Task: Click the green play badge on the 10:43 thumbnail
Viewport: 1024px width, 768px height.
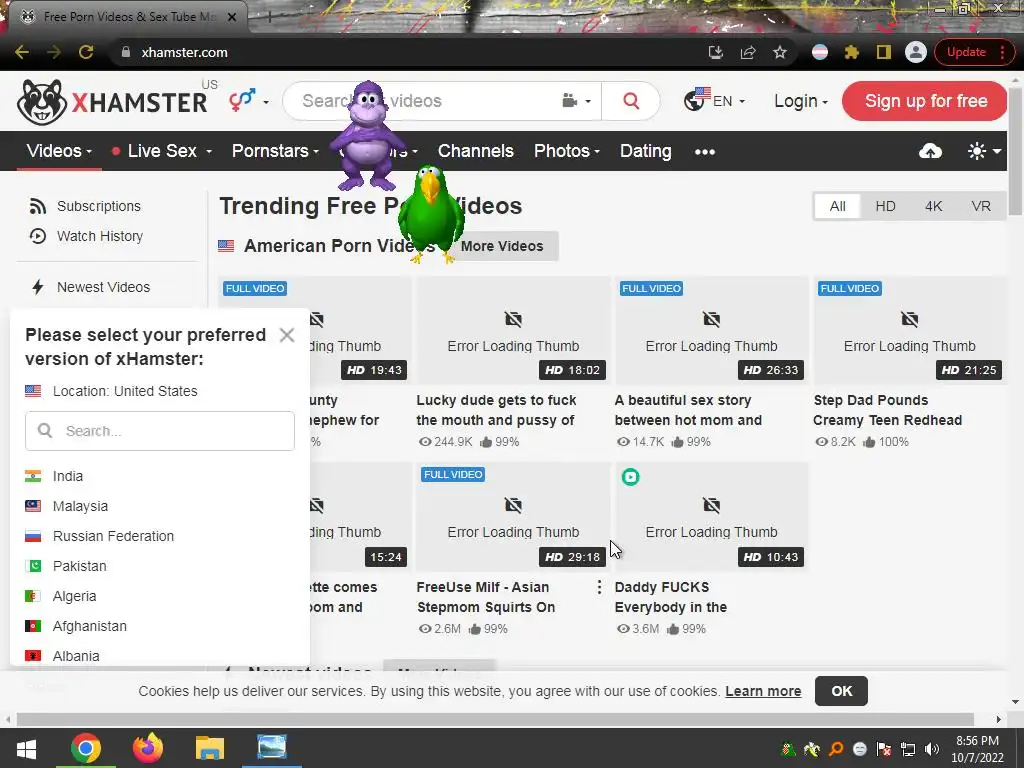Action: [x=630, y=477]
